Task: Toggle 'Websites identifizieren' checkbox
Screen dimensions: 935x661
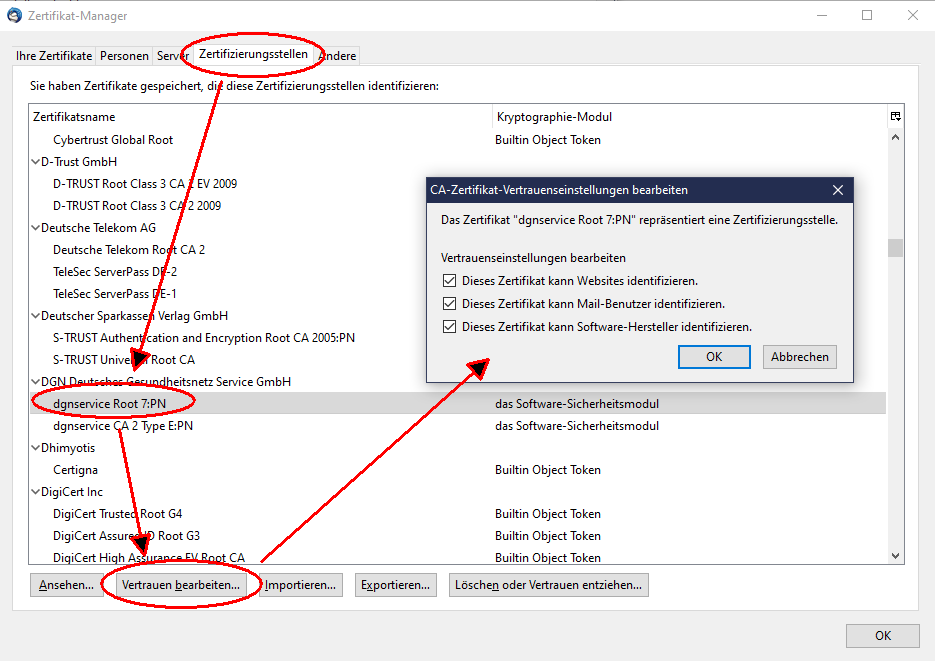Action: point(450,281)
